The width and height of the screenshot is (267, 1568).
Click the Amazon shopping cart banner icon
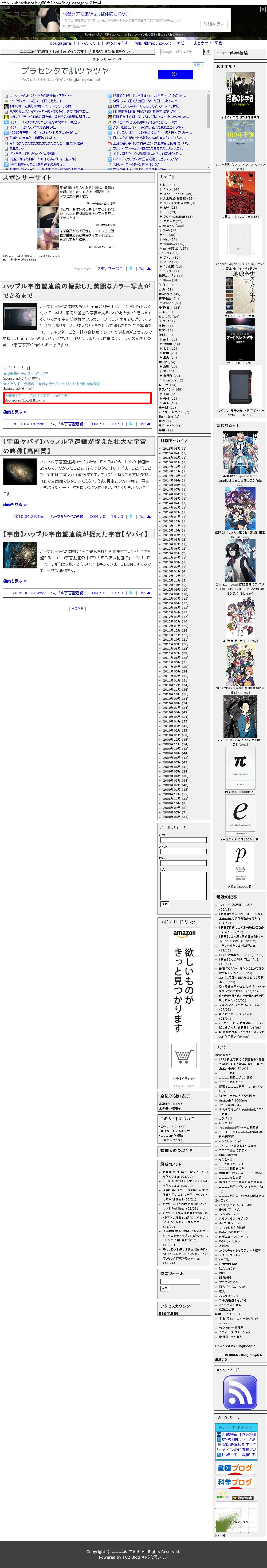[184, 1055]
